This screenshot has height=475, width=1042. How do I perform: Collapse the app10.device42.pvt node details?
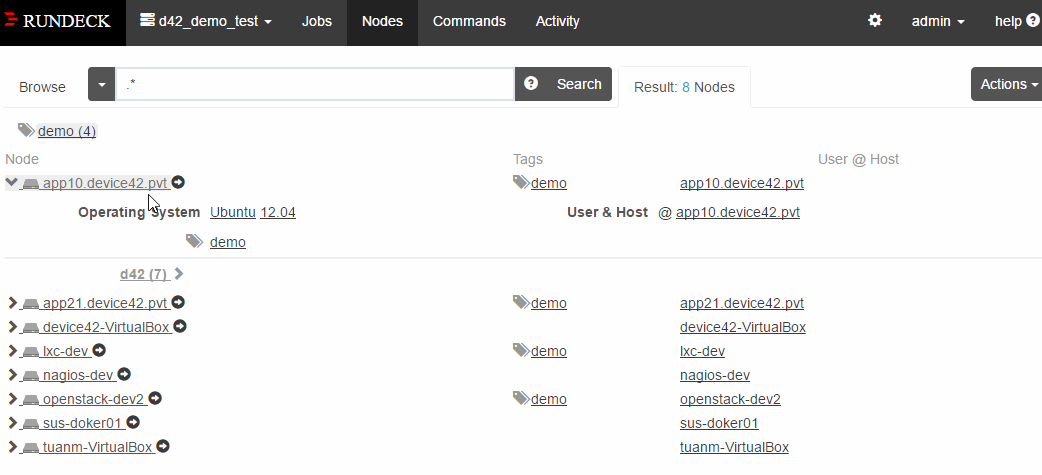pyautogui.click(x=12, y=183)
